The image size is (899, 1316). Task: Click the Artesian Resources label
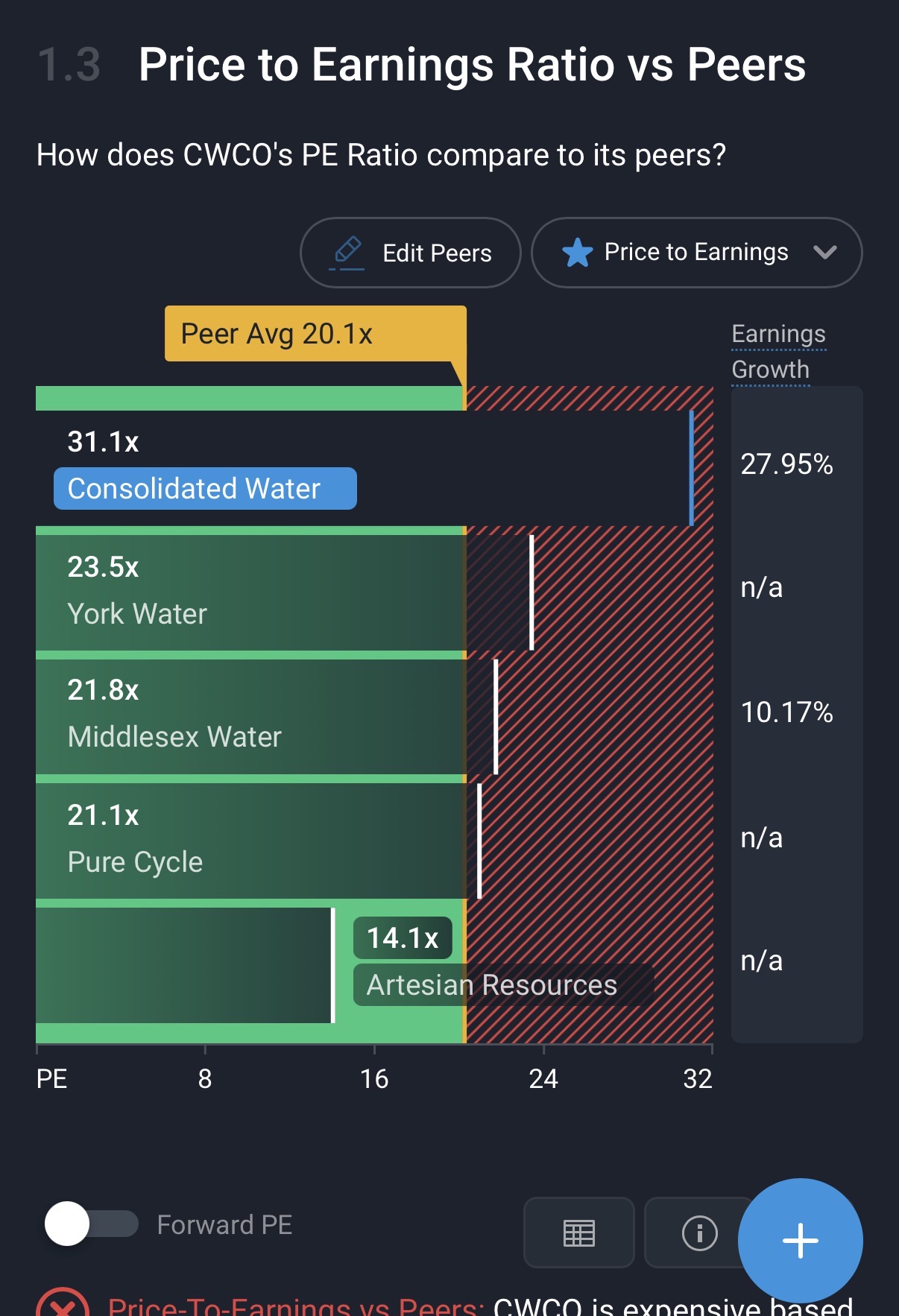click(492, 985)
